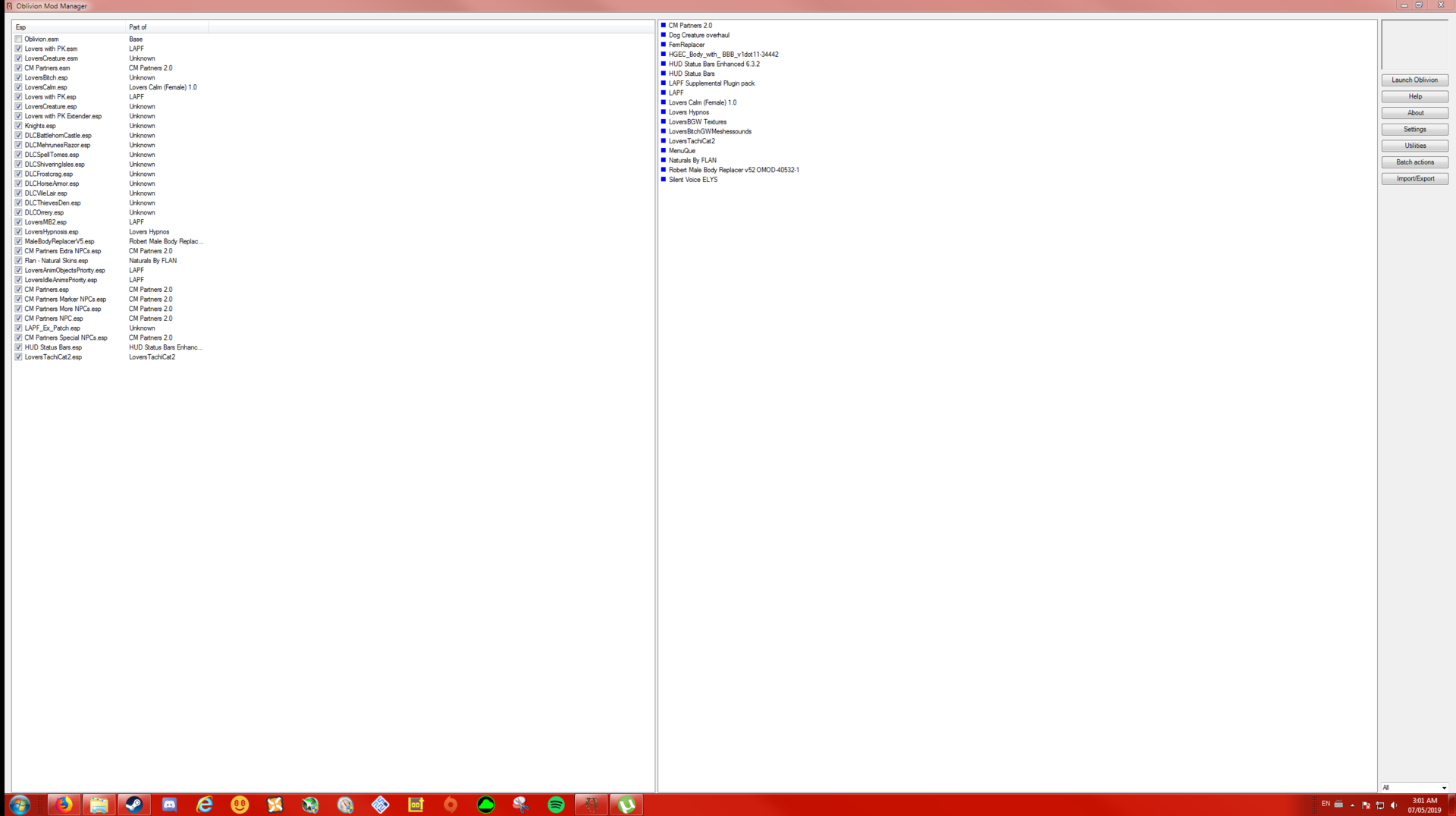Select Lovers Calm (Female) 1.0 mod
This screenshot has width=1456, height=816.
[702, 102]
